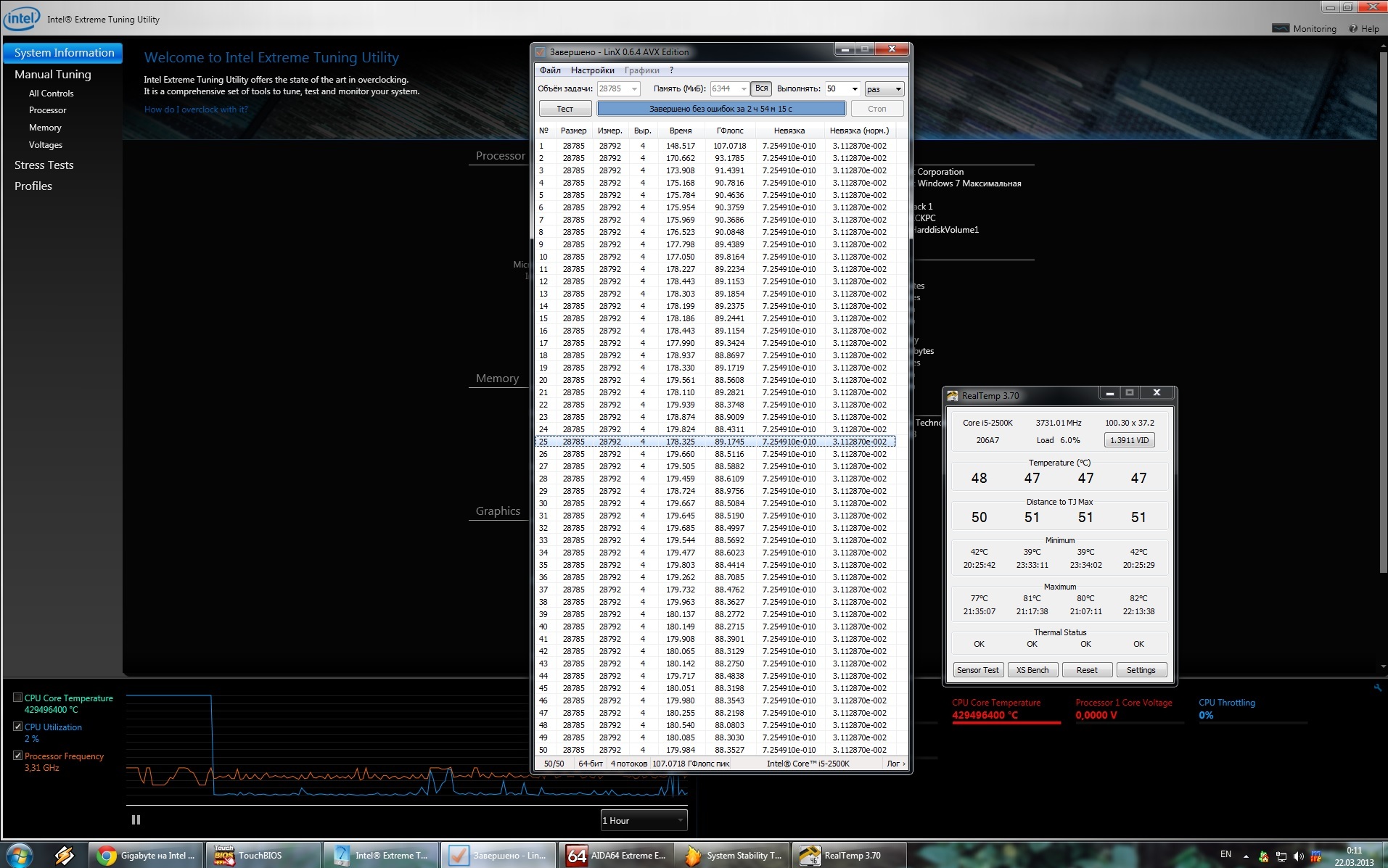Click Intel Extreme Tuning taskbar button

(380, 856)
